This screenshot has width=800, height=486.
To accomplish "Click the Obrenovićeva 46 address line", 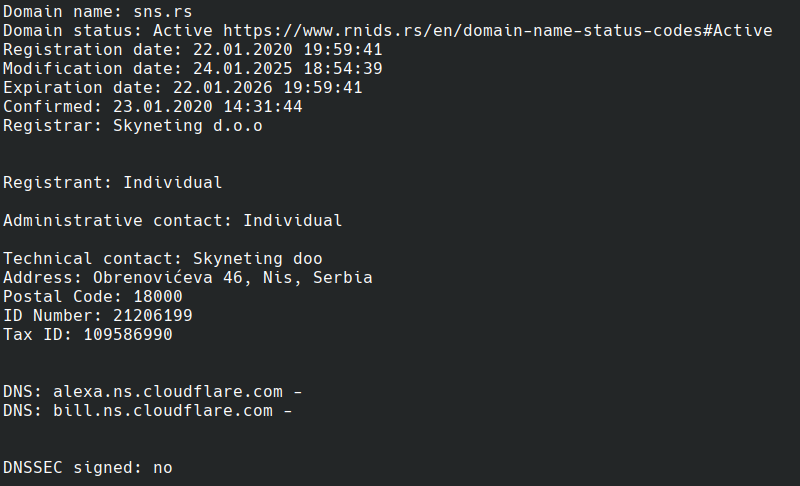I will 233,277.
